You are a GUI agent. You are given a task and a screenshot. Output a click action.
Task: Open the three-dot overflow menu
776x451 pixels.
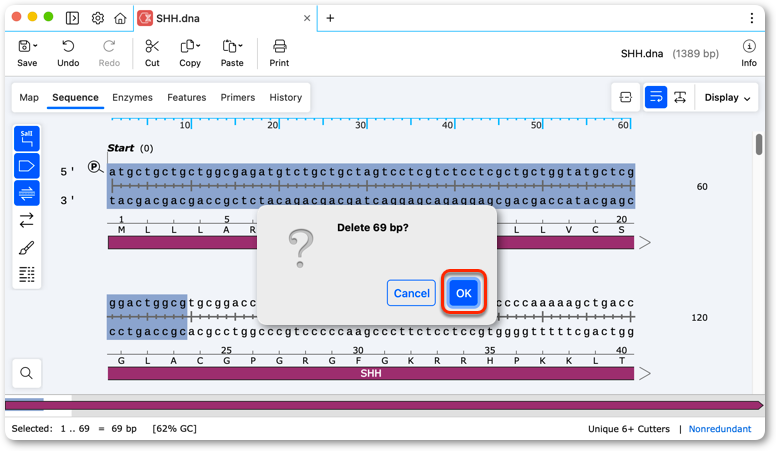(x=752, y=18)
